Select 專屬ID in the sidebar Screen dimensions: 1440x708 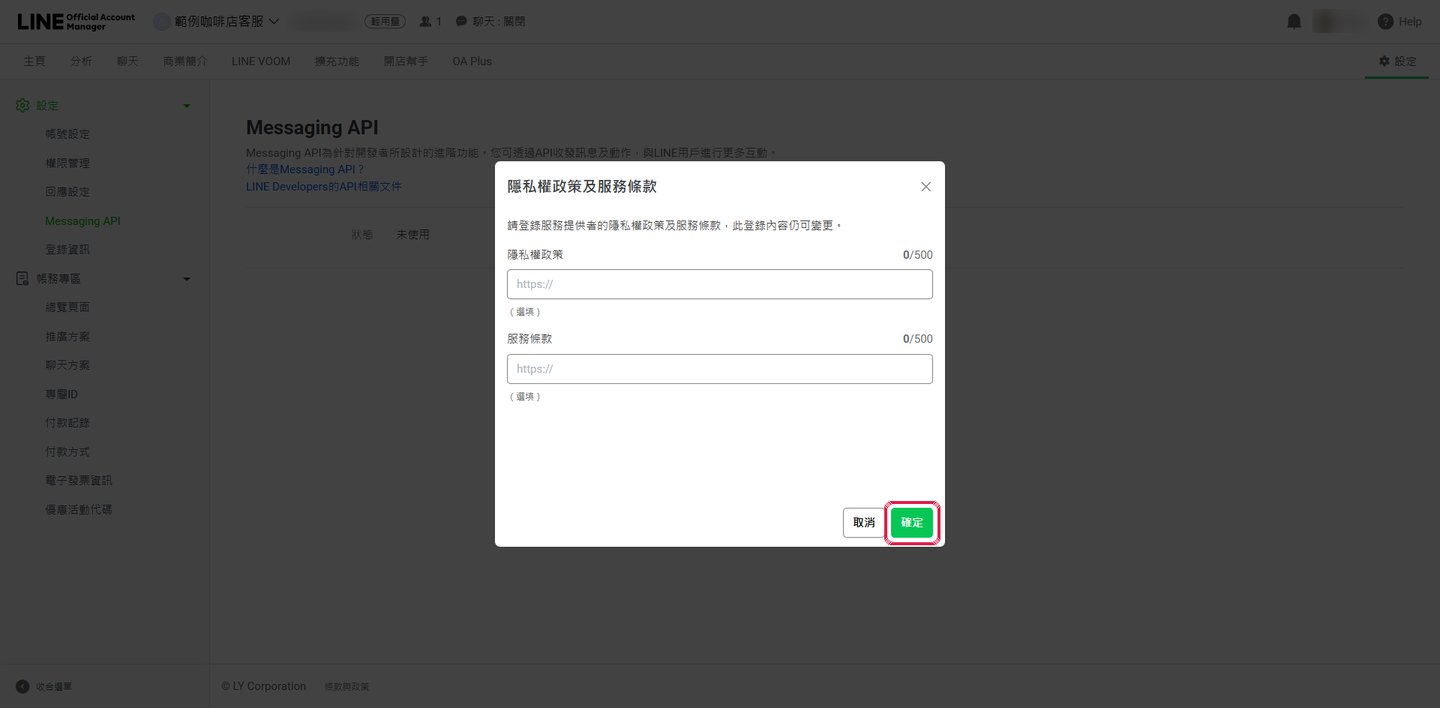point(62,394)
